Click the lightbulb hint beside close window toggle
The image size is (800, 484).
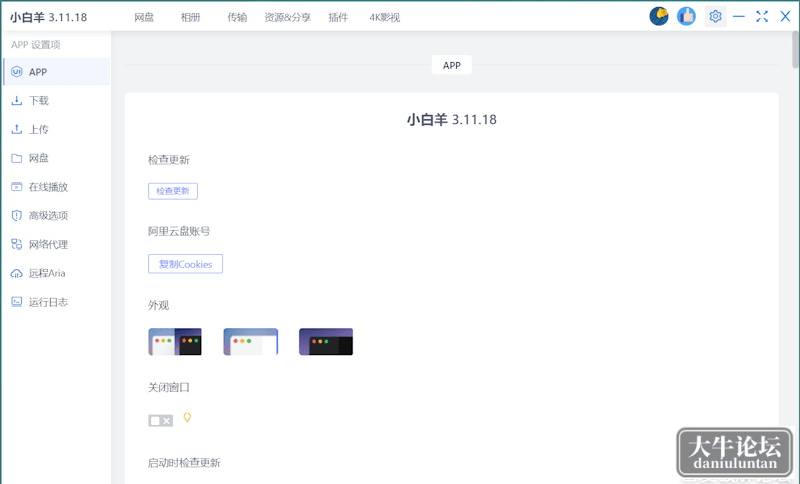[187, 418]
